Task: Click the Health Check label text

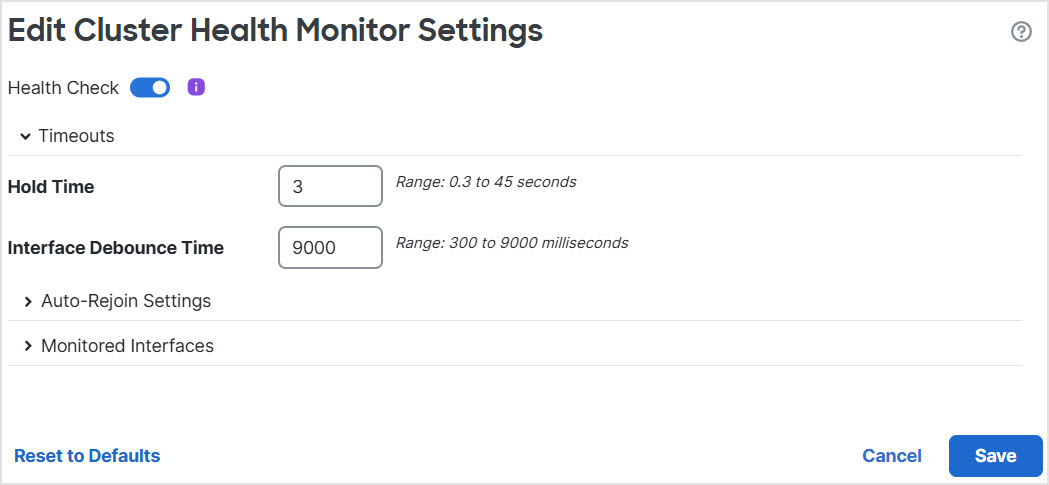Action: (63, 88)
